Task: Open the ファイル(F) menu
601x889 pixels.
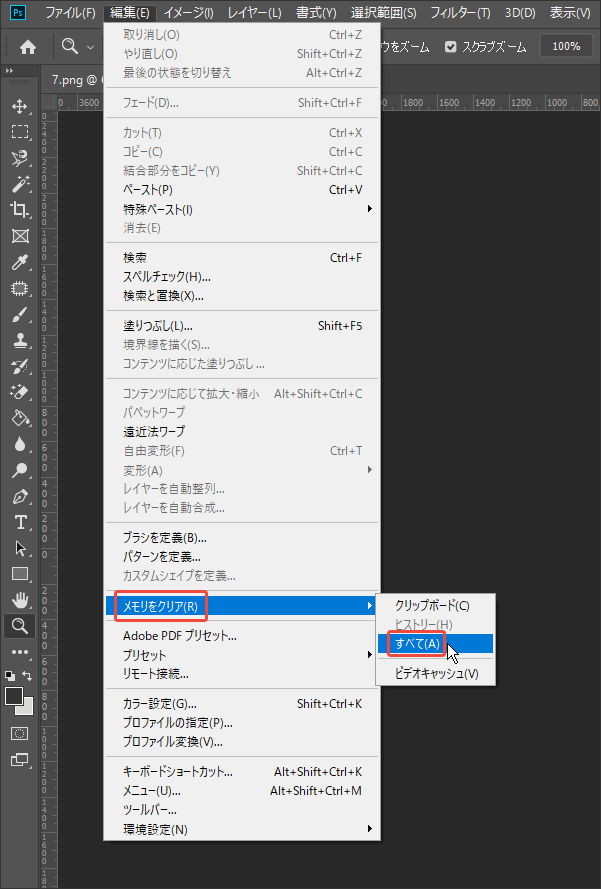Action: click(70, 12)
